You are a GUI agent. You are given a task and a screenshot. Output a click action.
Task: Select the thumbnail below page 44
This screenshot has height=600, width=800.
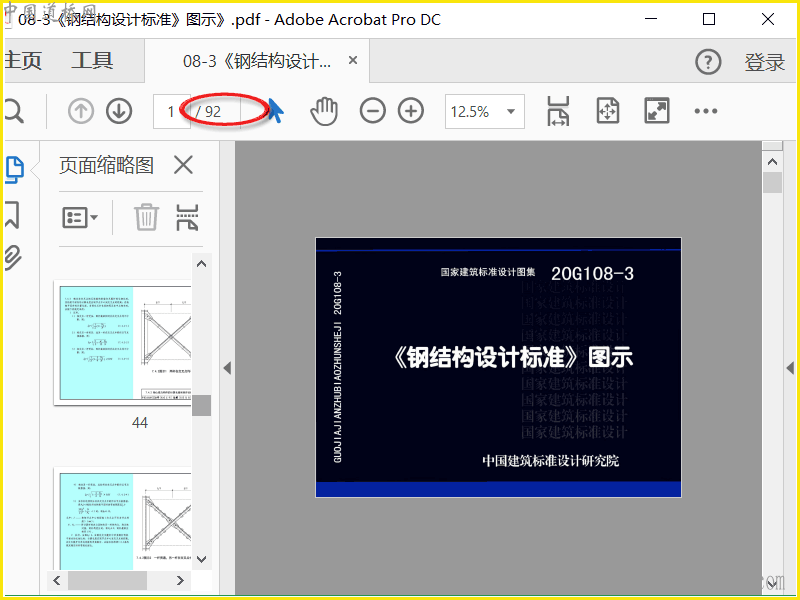pos(123,518)
